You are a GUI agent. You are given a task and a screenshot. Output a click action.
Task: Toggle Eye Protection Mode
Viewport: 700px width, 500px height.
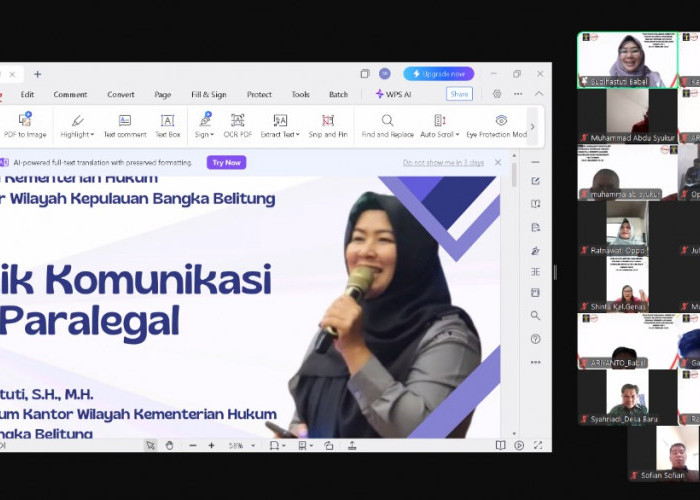click(x=497, y=125)
